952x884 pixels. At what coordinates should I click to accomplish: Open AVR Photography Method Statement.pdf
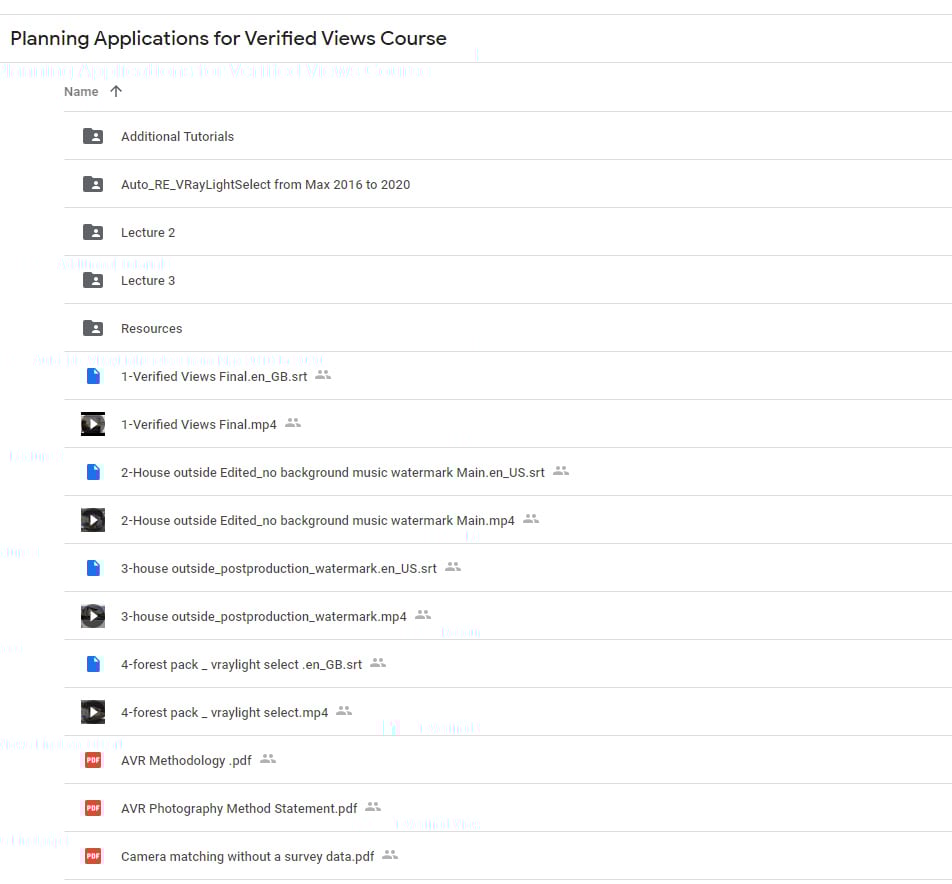click(x=238, y=808)
